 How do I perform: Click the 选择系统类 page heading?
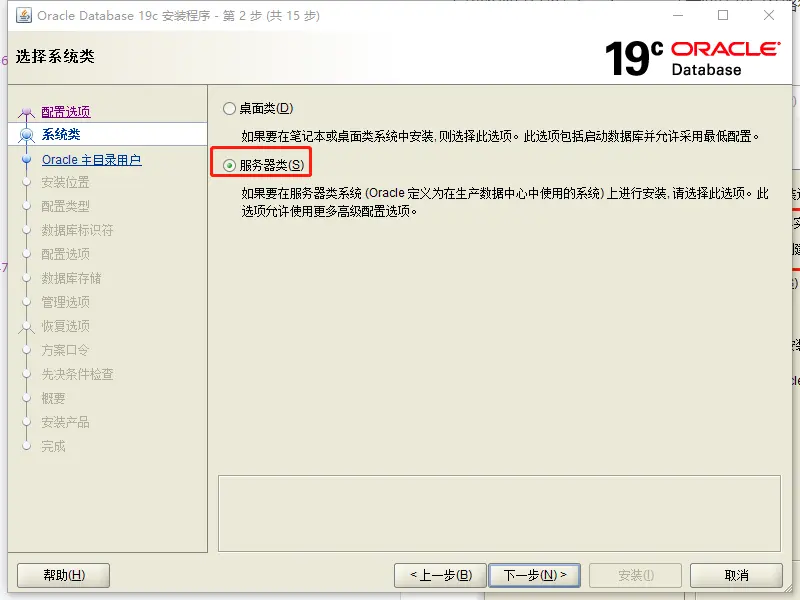(55, 56)
